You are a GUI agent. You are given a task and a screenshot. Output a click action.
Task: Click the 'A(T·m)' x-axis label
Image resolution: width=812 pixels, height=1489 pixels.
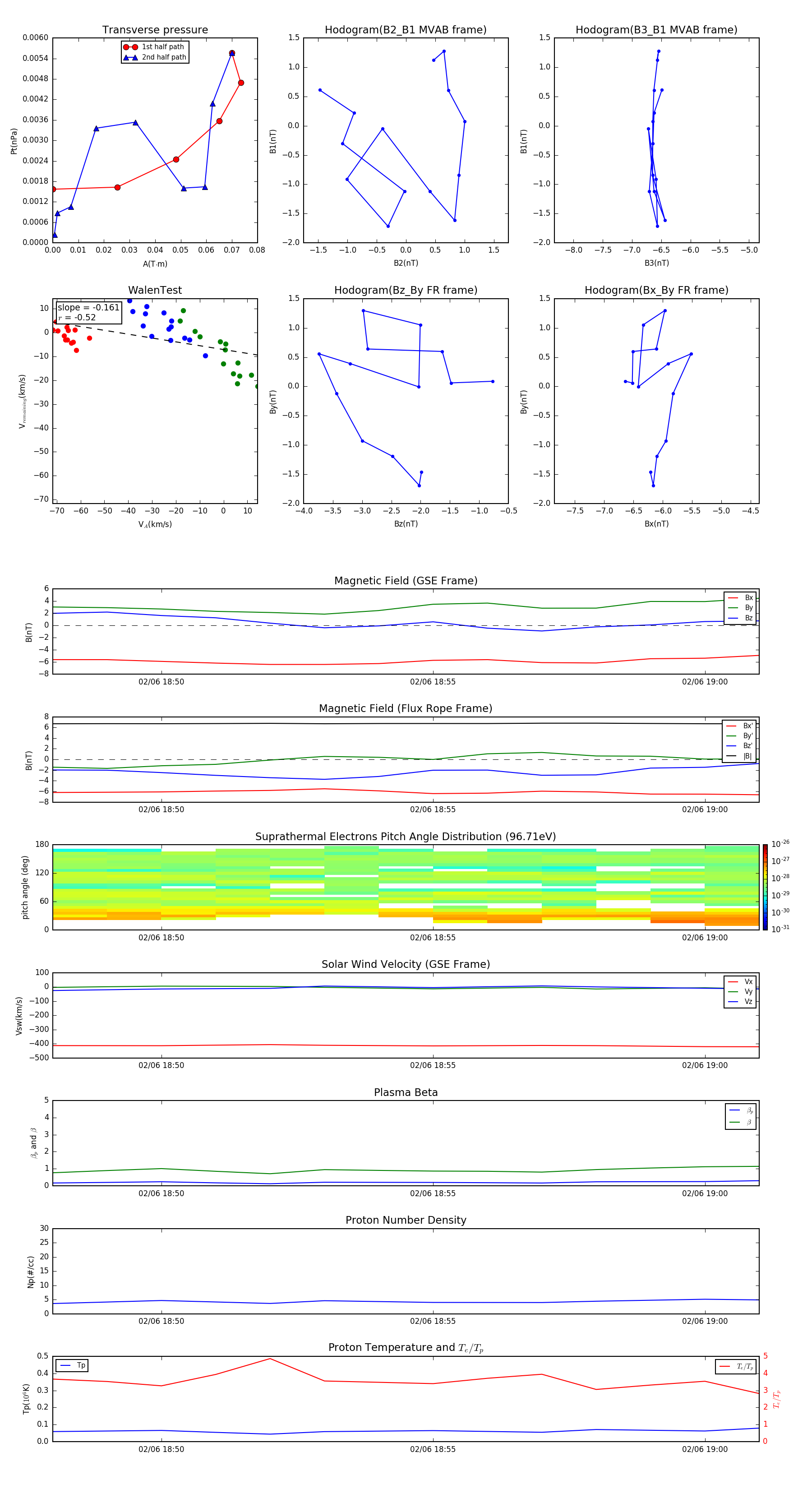click(x=155, y=264)
